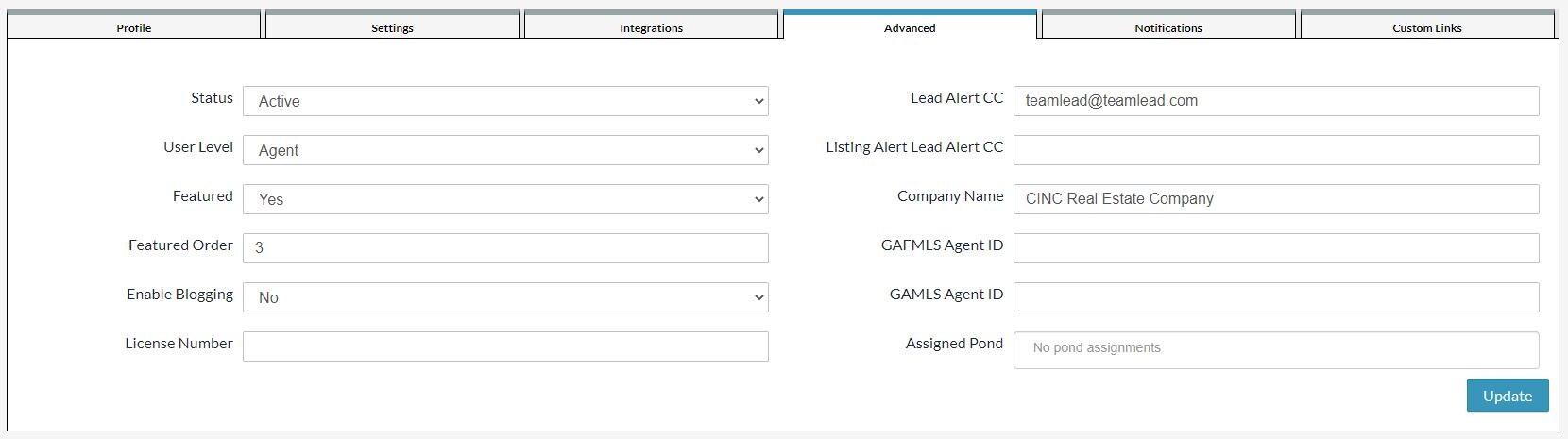This screenshot has width=1568, height=439.
Task: Expand the Enable Blogging dropdown showing No
Action: point(505,297)
